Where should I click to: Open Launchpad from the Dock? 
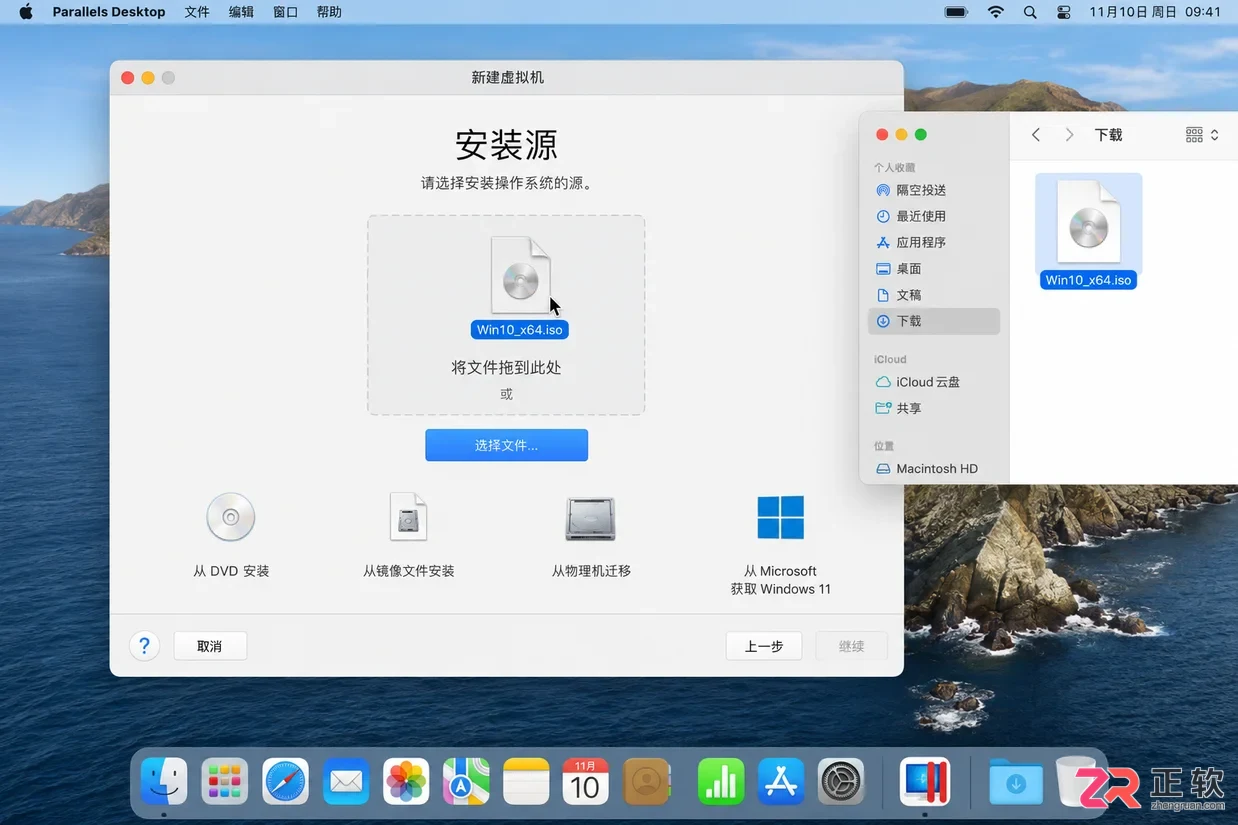(225, 781)
